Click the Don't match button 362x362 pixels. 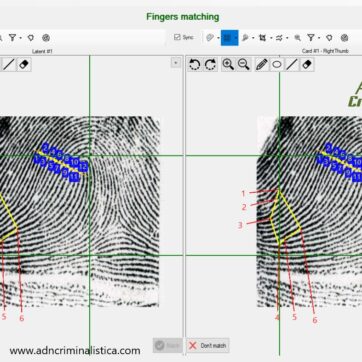(207, 345)
